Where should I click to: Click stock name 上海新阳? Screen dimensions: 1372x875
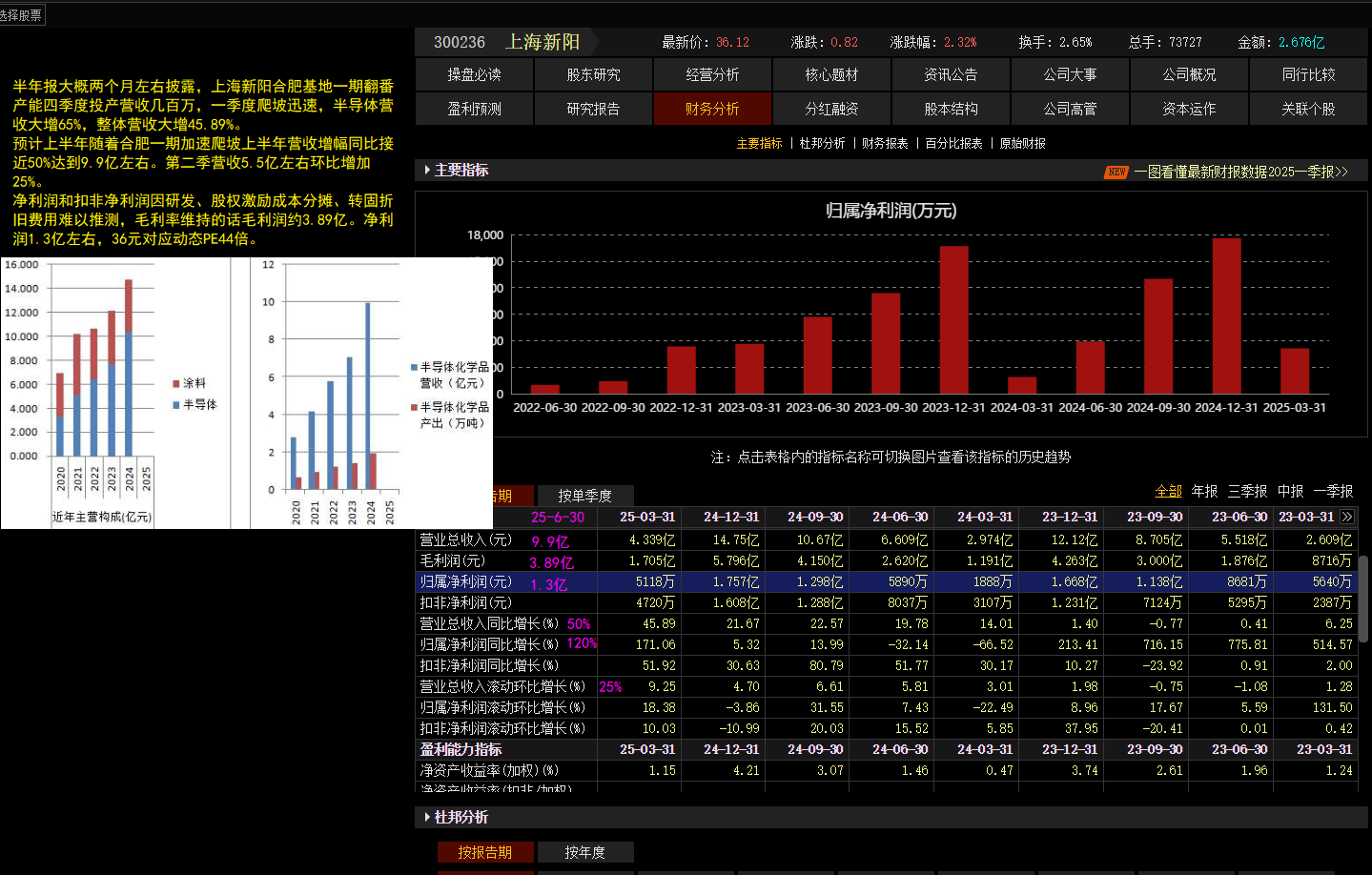click(x=543, y=42)
